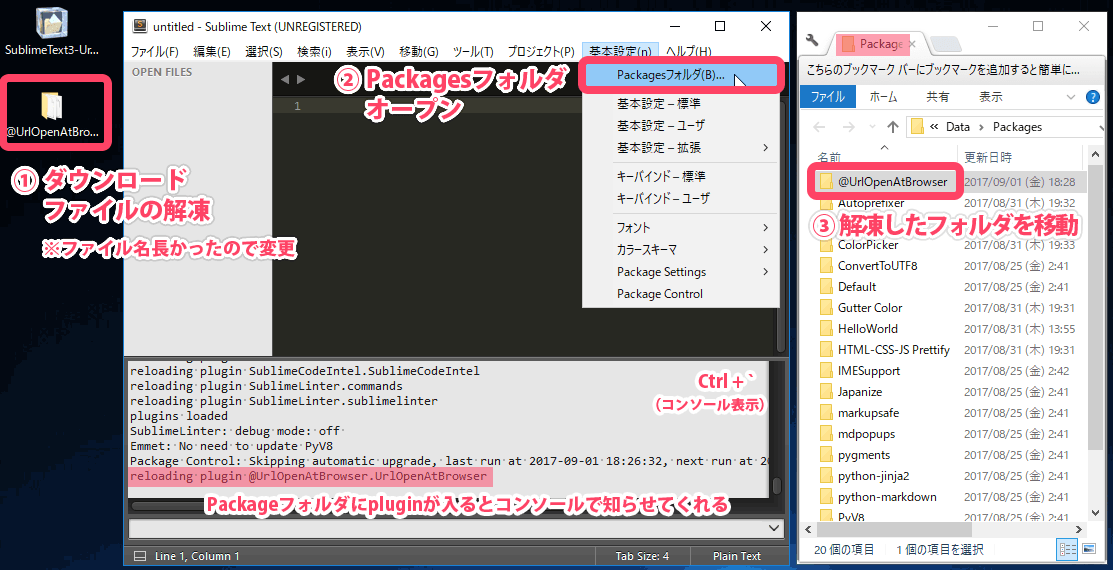Open the console input history dropdown
Image resolution: width=1113 pixels, height=570 pixels.
[774, 528]
